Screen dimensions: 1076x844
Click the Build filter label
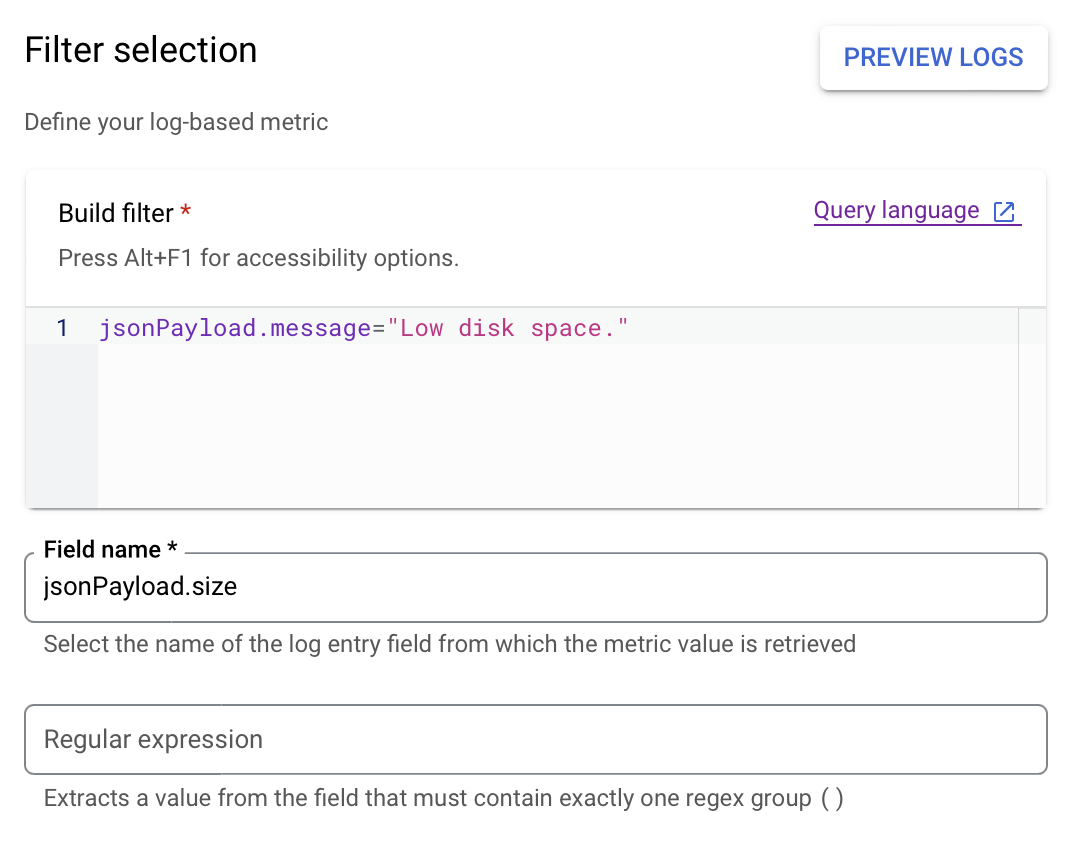click(116, 213)
